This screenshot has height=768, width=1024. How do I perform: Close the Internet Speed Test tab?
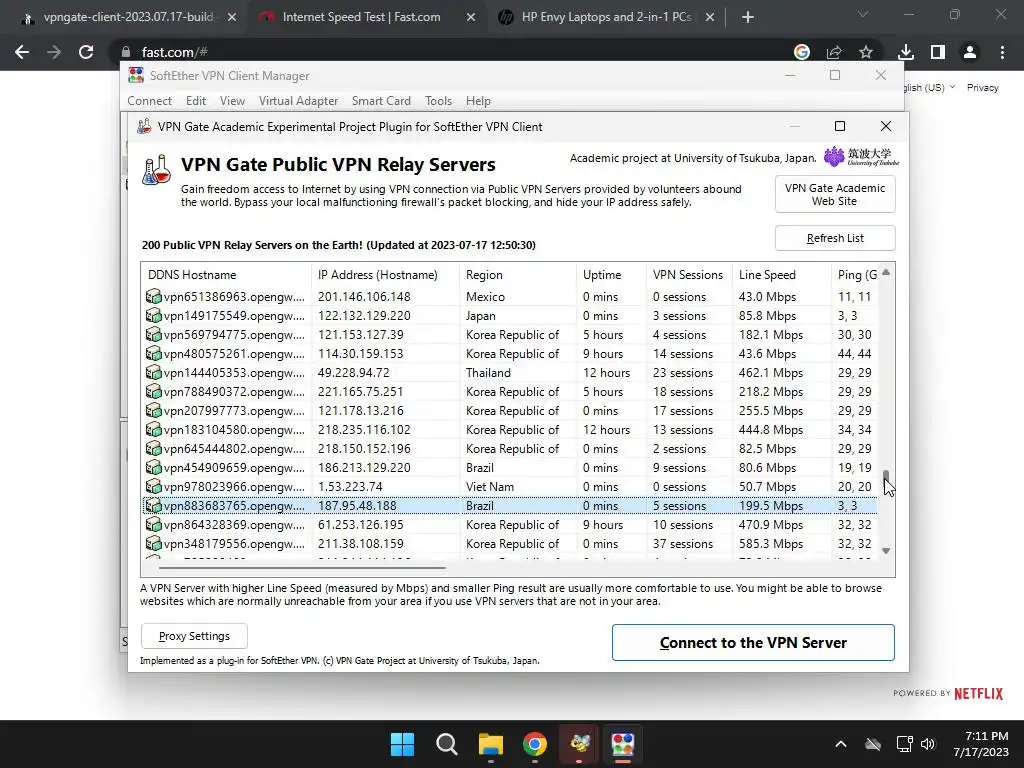click(x=471, y=17)
